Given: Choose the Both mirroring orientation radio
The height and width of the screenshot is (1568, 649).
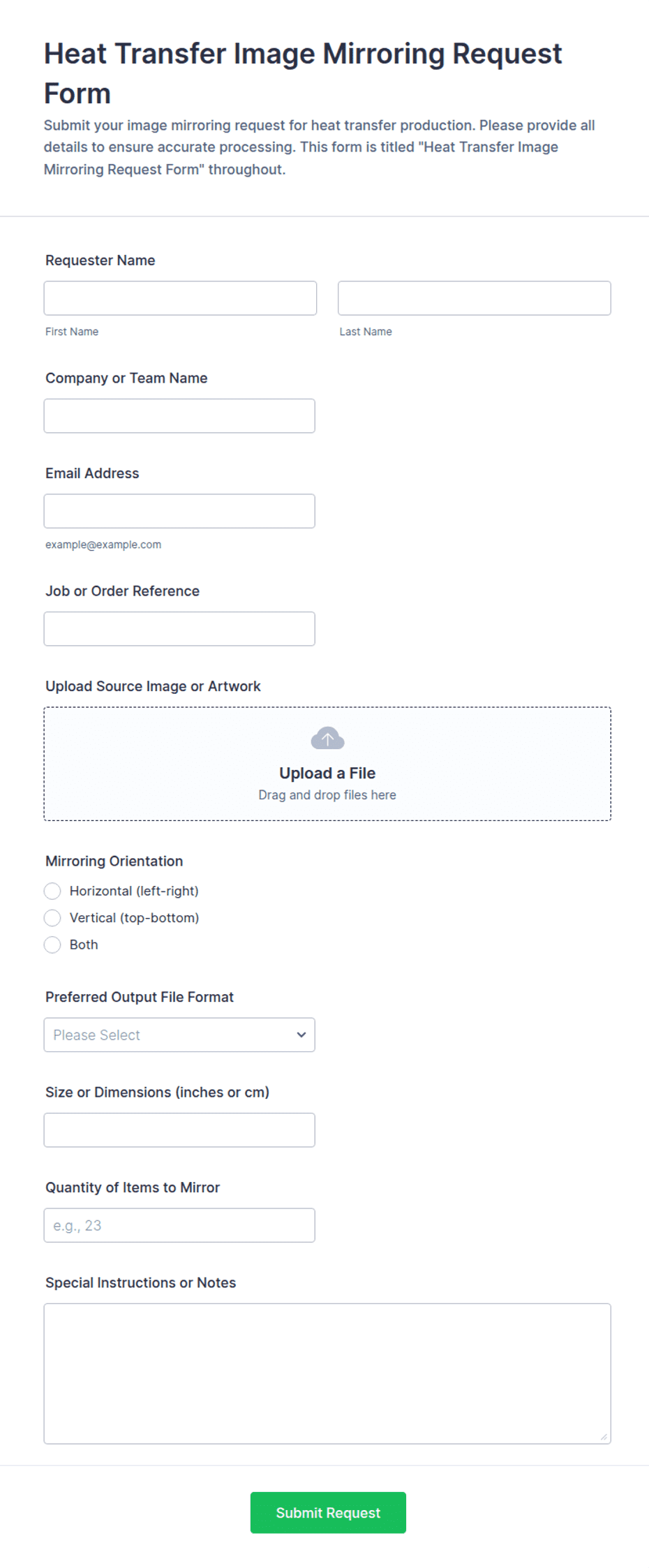Looking at the screenshot, I should point(52,945).
